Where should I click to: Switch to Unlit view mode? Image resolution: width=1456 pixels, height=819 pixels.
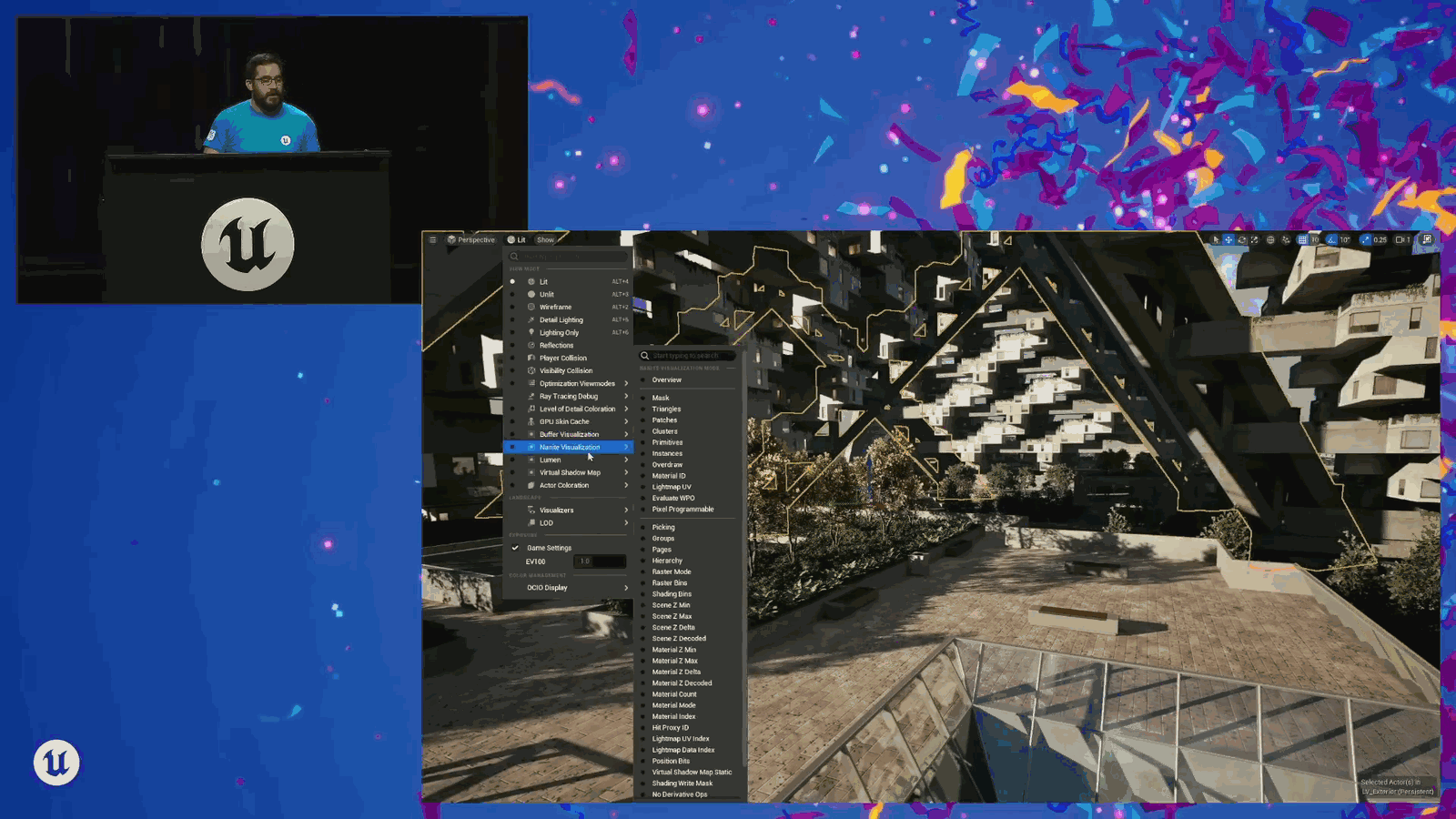pyautogui.click(x=568, y=294)
